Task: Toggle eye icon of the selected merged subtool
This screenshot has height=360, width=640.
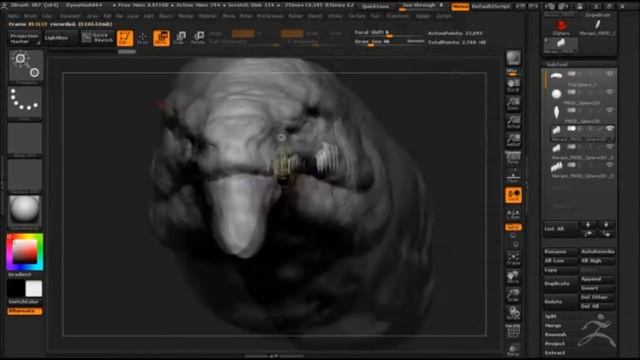Action: (609, 129)
